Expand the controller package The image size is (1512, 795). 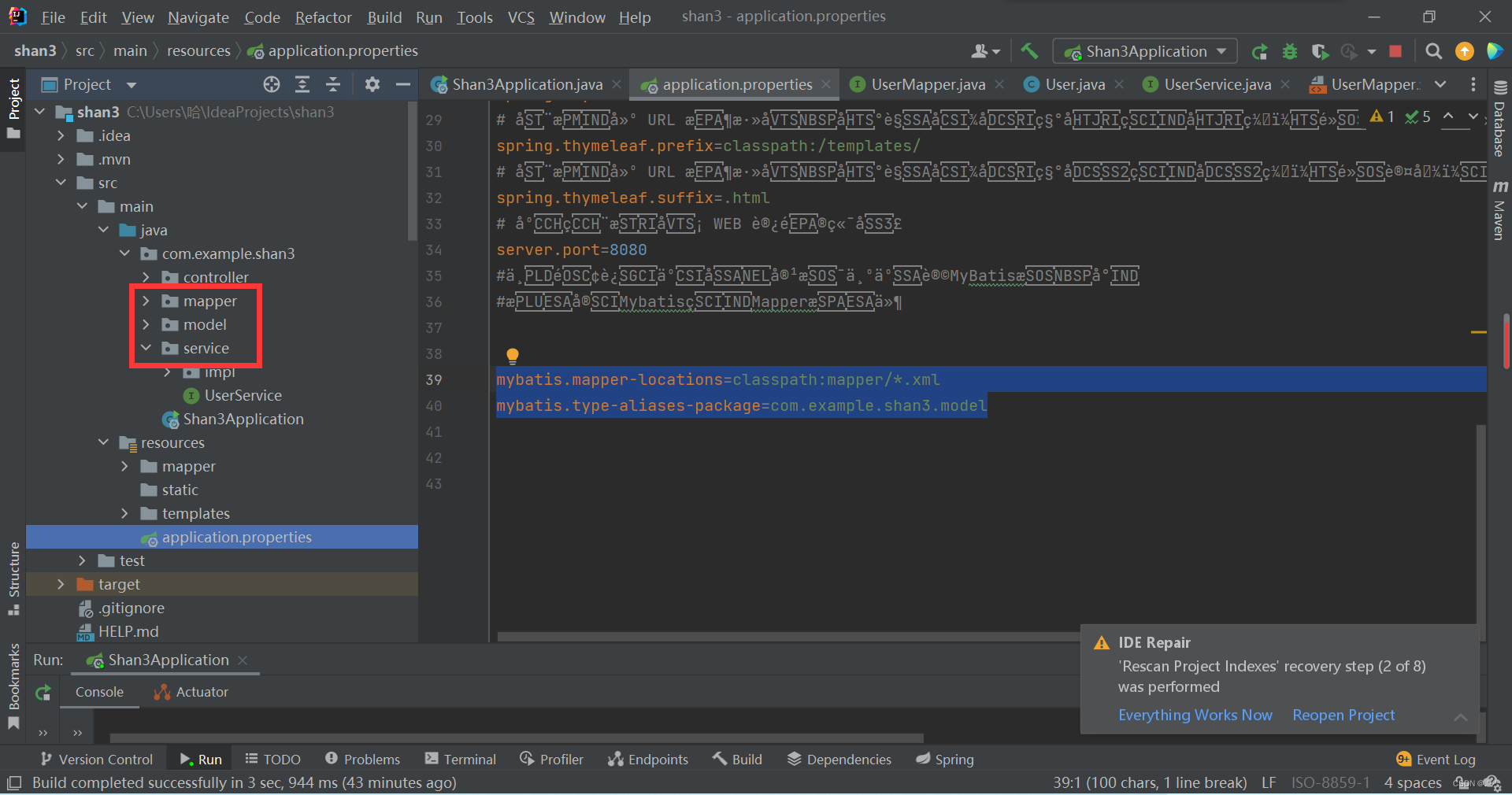coord(146,277)
